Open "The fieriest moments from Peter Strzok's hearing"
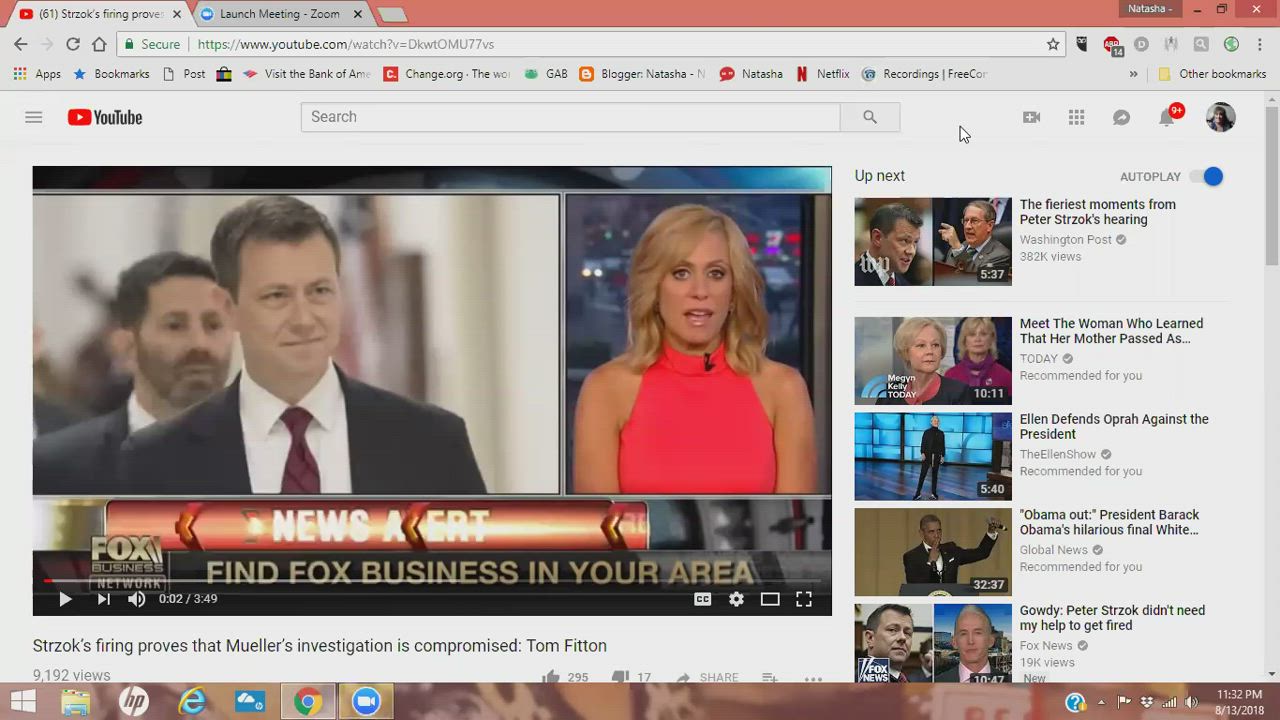 (1097, 212)
